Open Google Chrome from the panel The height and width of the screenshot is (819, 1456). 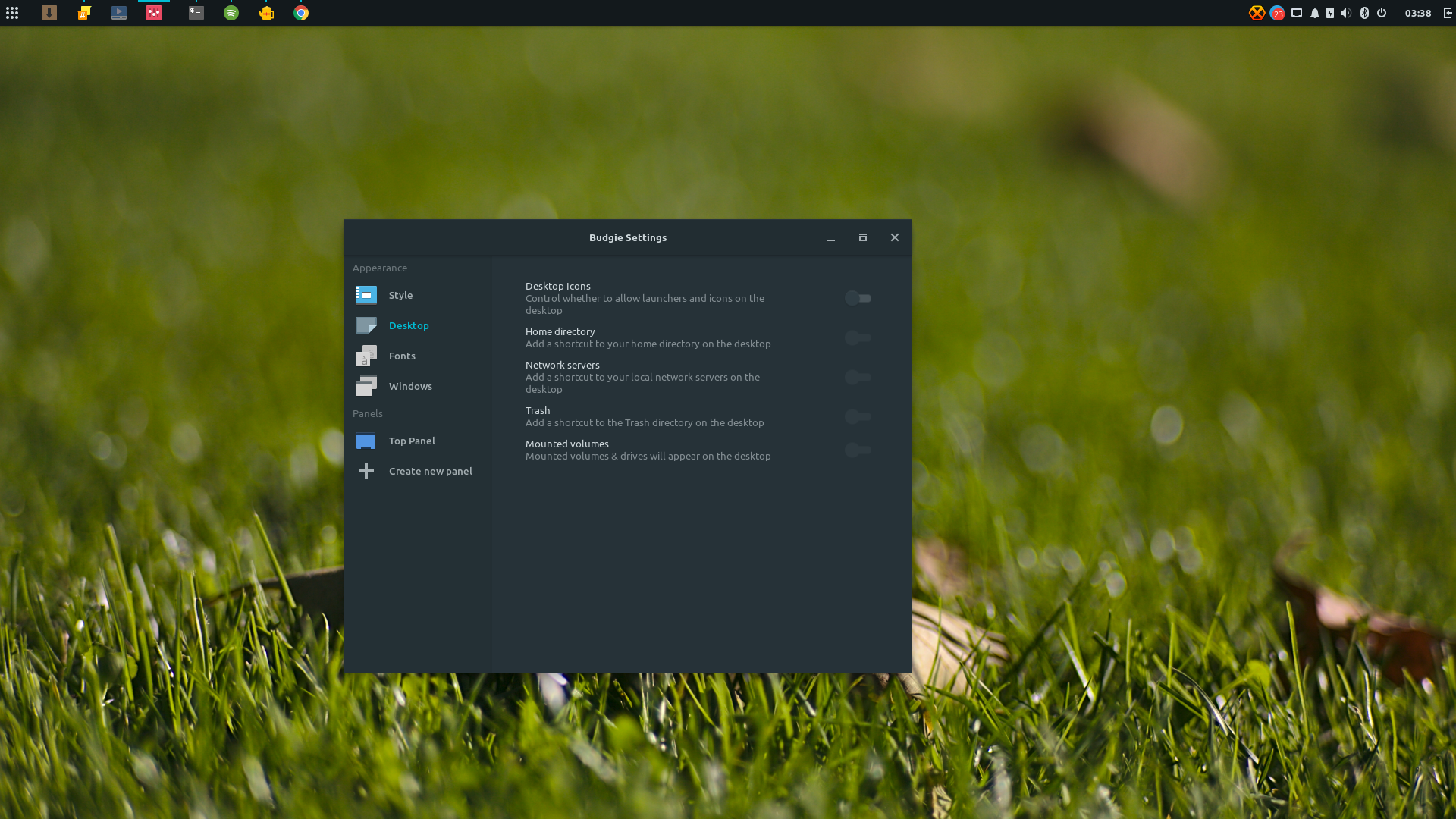click(x=301, y=13)
